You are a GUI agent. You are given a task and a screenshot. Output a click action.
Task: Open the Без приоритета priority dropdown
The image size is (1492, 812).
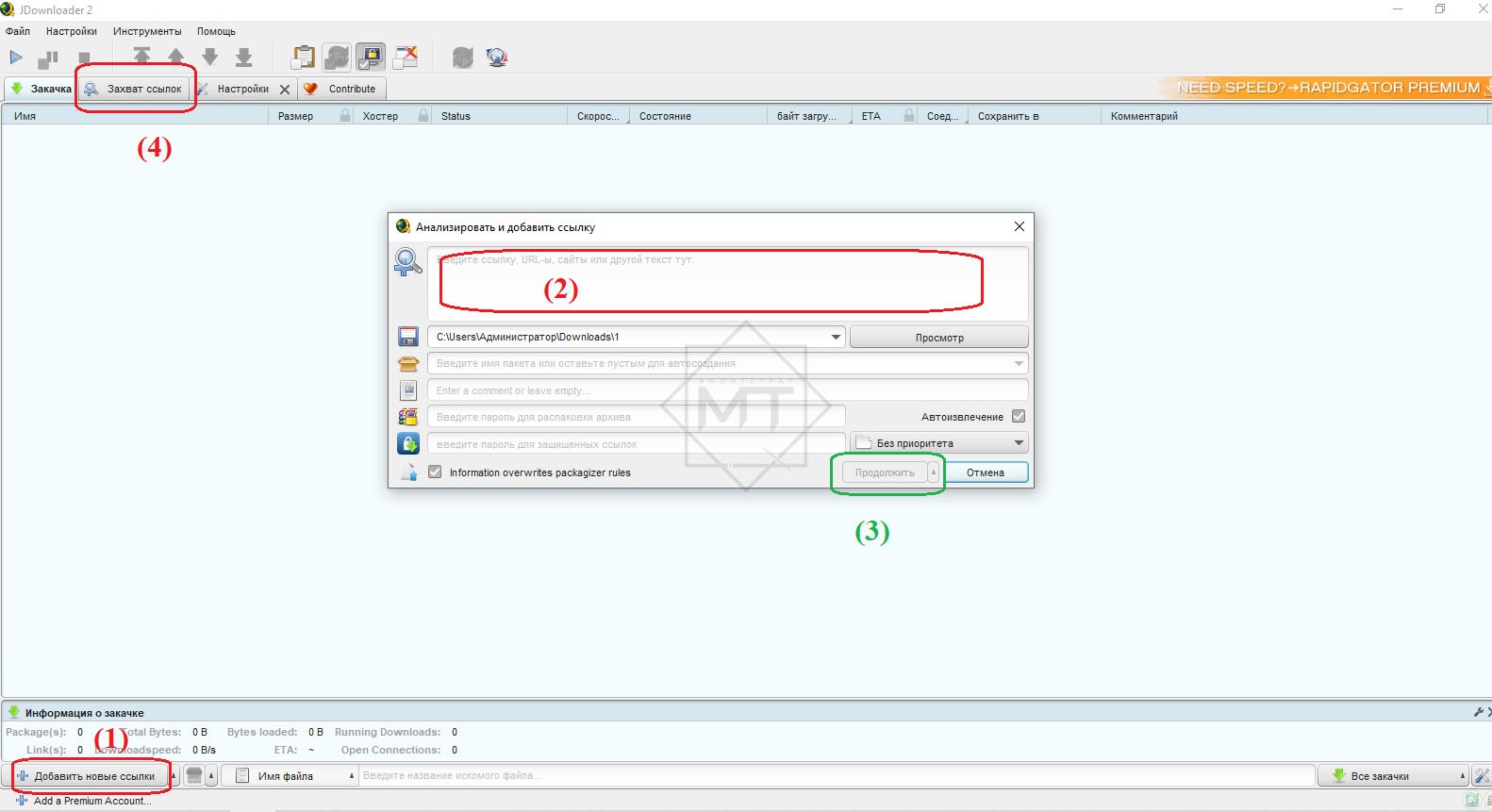click(939, 442)
